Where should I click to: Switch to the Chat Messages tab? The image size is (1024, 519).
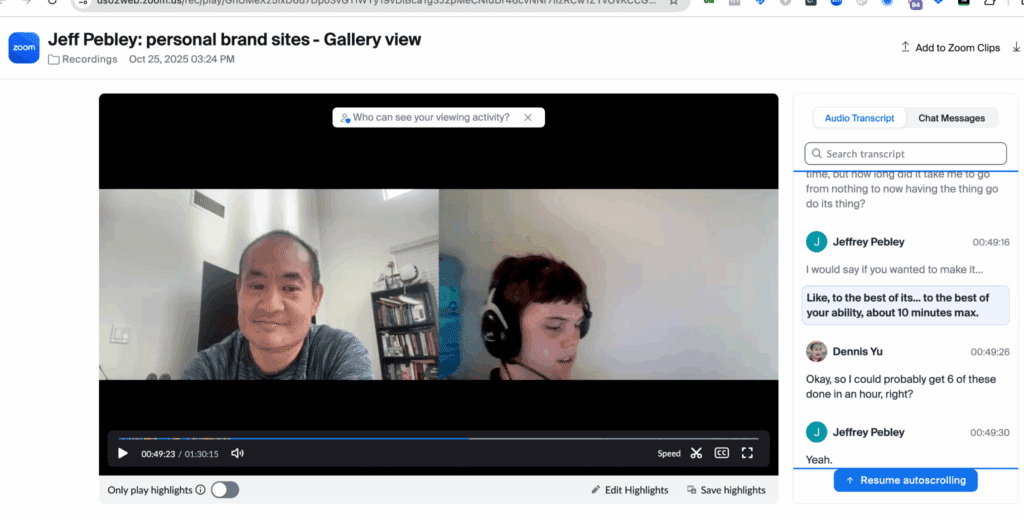pyautogui.click(x=952, y=118)
